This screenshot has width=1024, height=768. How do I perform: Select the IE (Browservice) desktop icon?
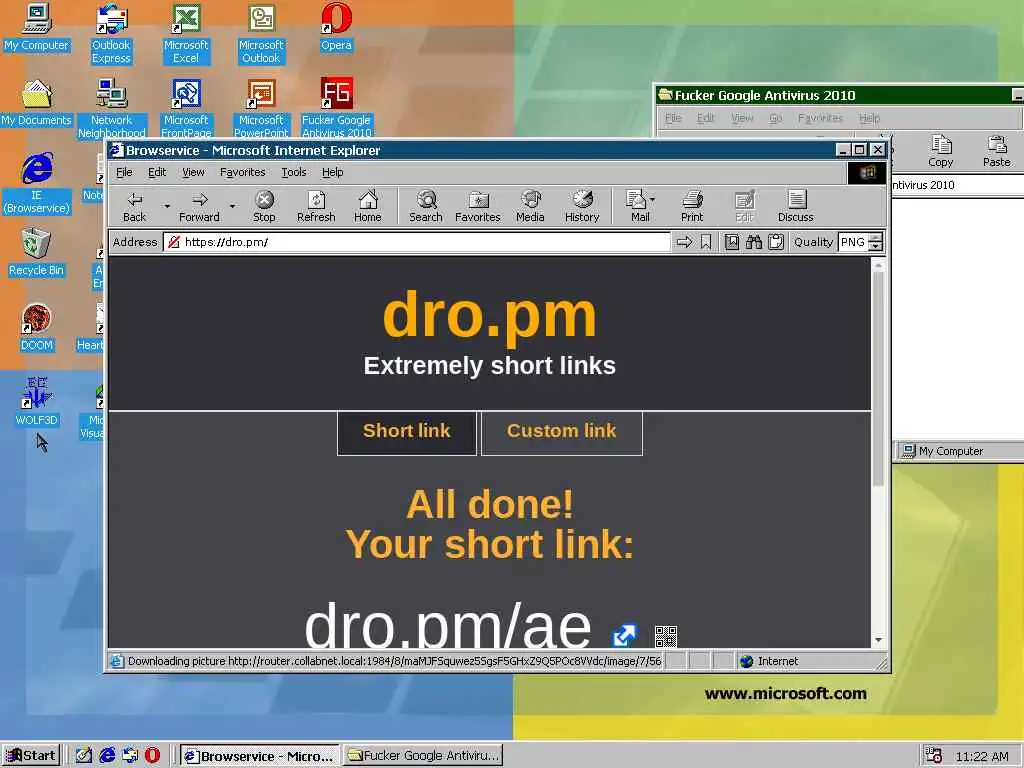click(x=37, y=183)
